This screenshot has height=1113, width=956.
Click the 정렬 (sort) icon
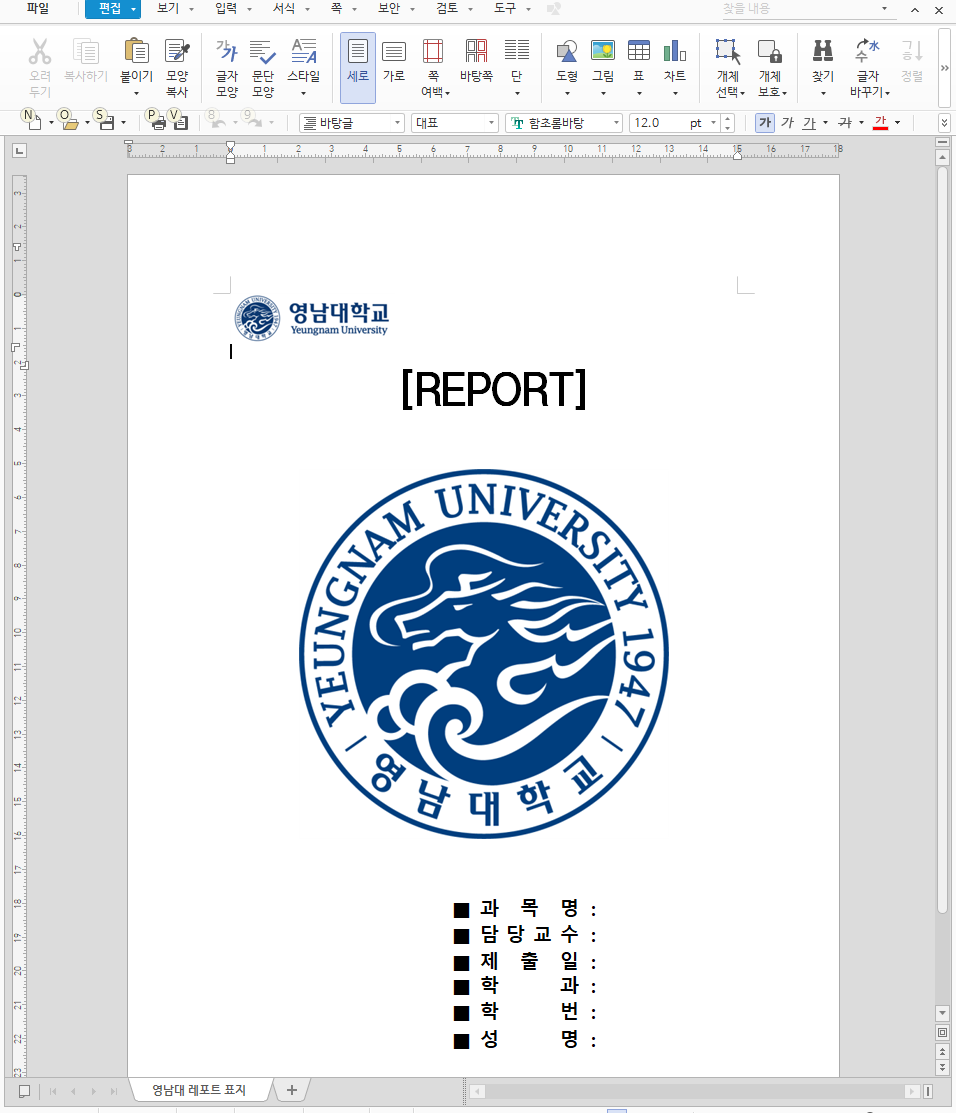point(912,52)
